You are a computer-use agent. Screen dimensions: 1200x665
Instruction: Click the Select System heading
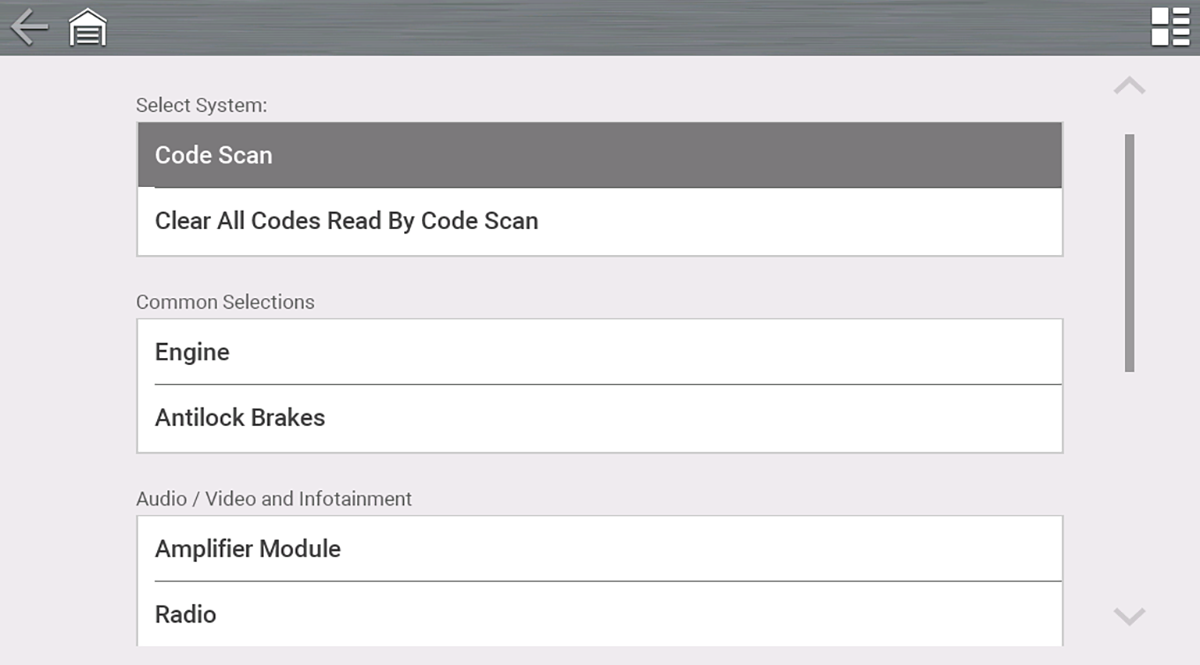point(202,105)
